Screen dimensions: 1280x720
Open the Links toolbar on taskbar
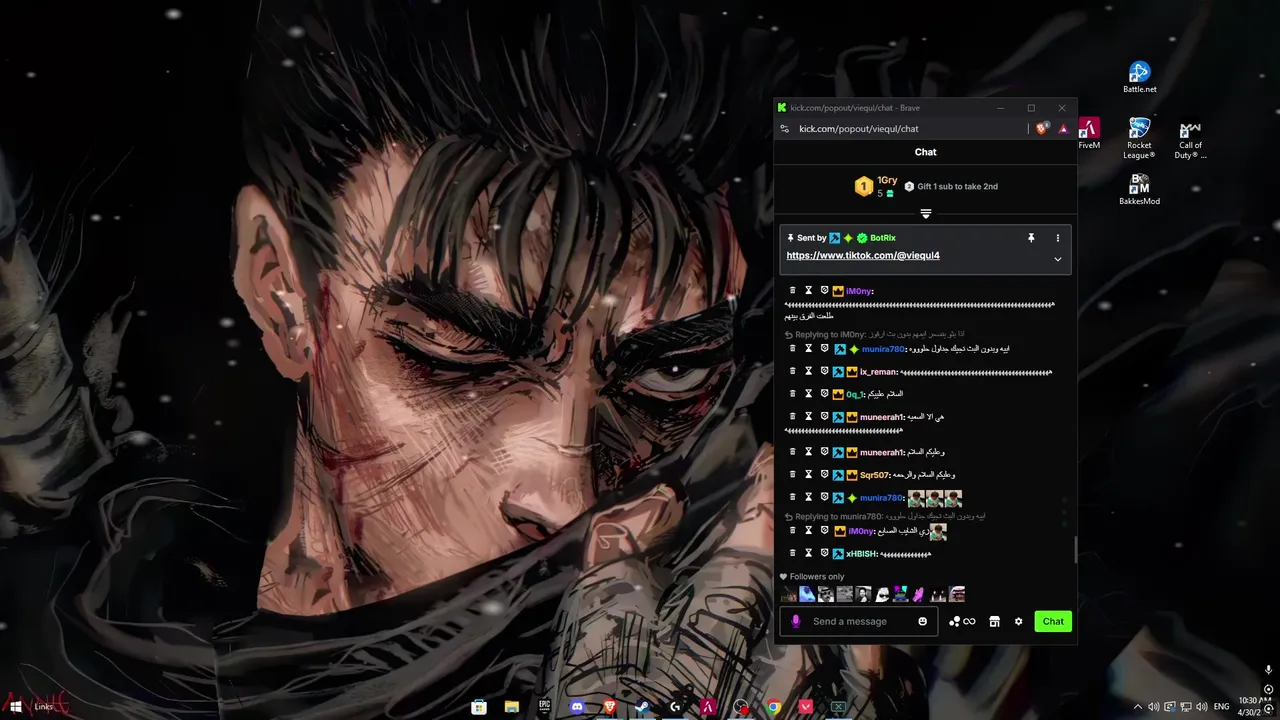(x=43, y=707)
